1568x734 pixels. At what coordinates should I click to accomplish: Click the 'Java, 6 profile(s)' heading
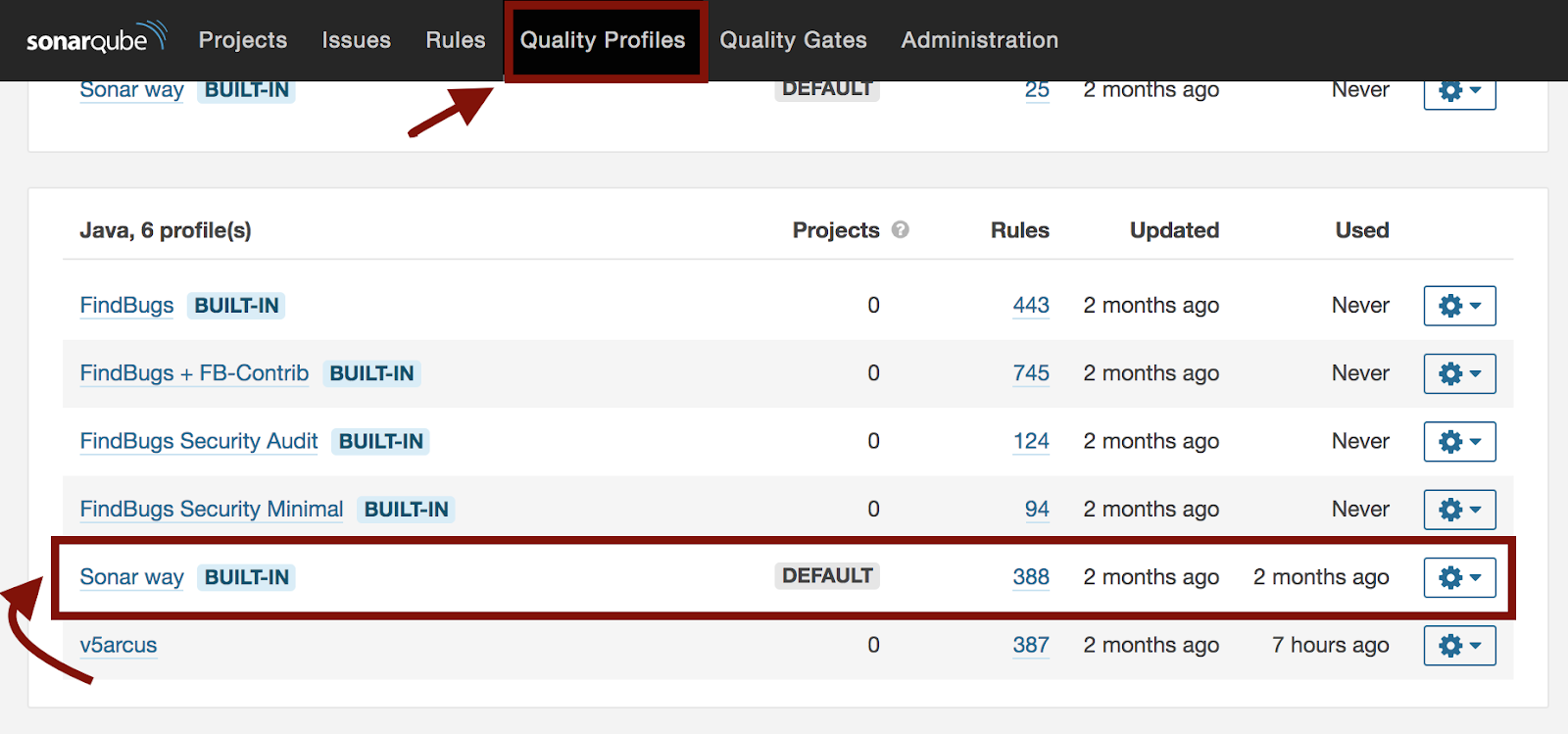(166, 230)
